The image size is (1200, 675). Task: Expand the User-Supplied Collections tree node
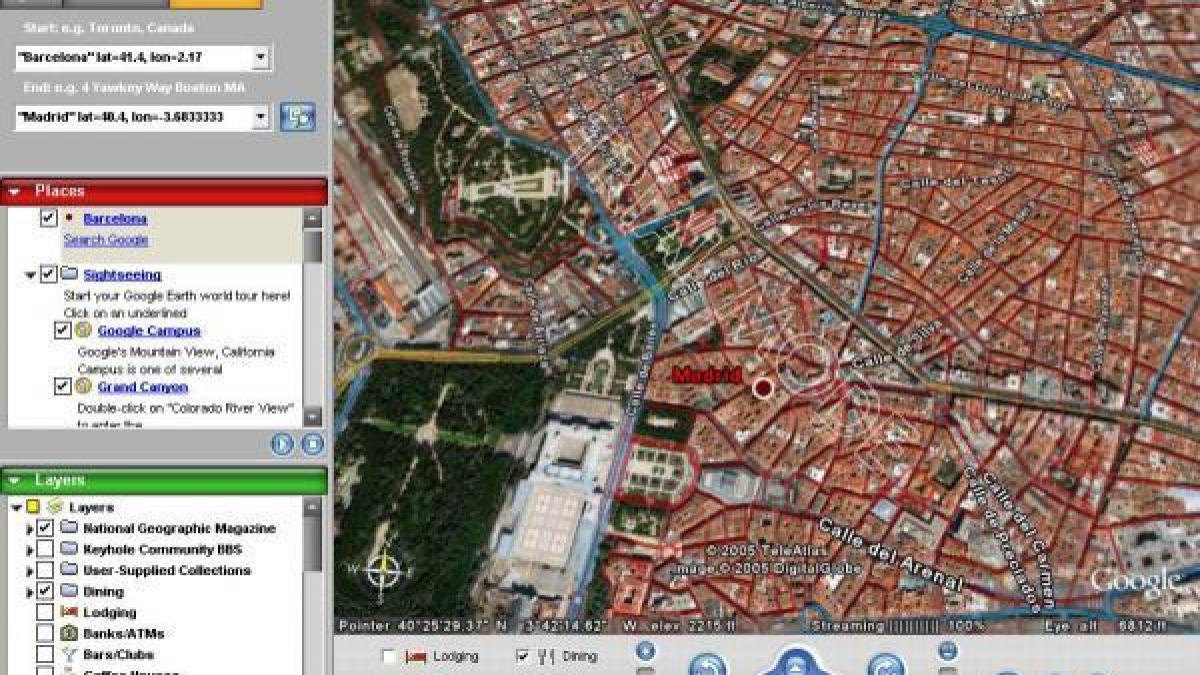tap(30, 570)
